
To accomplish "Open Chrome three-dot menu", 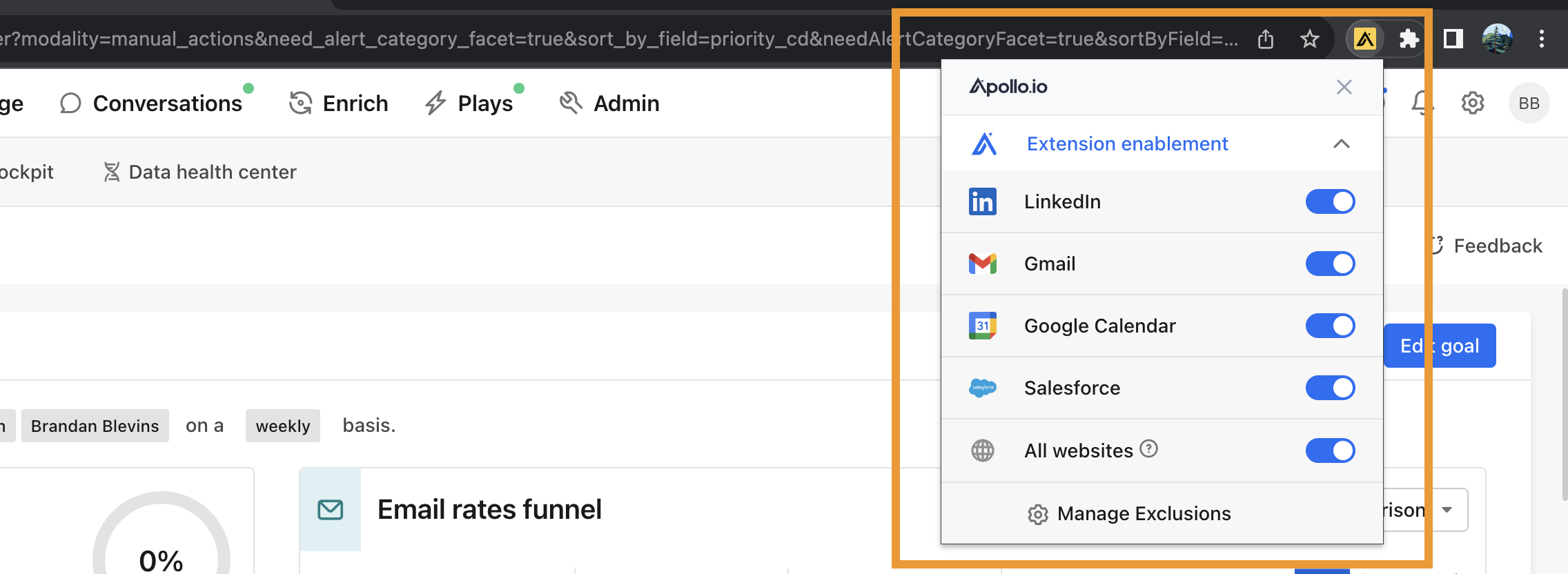I will (x=1541, y=39).
